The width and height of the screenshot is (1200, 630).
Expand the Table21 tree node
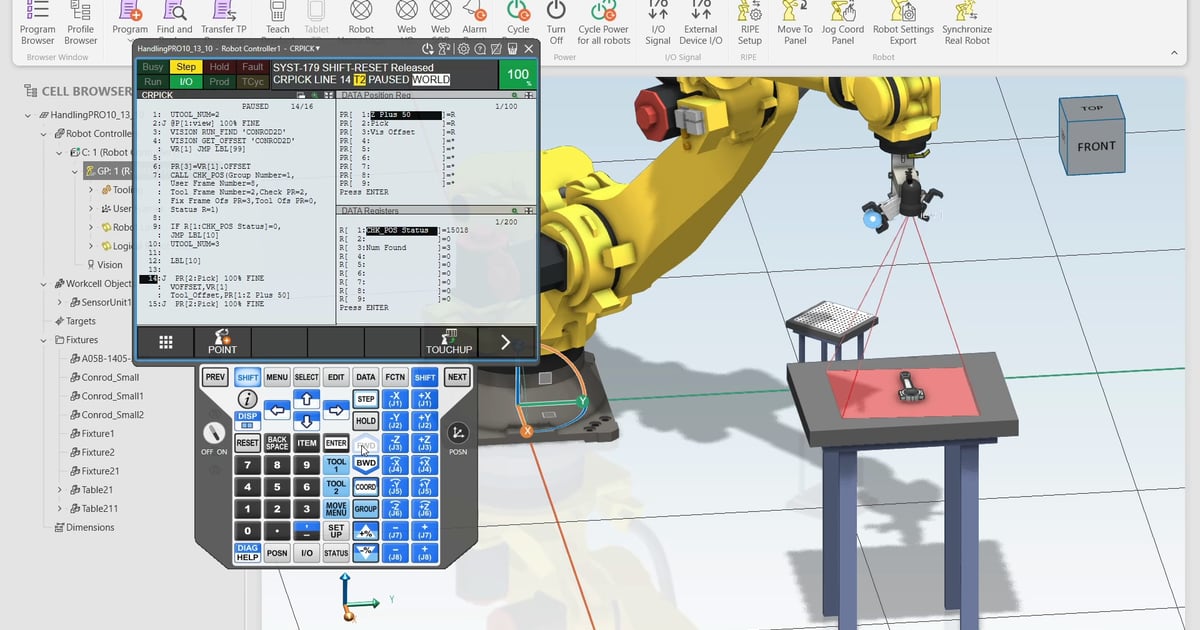(58, 490)
